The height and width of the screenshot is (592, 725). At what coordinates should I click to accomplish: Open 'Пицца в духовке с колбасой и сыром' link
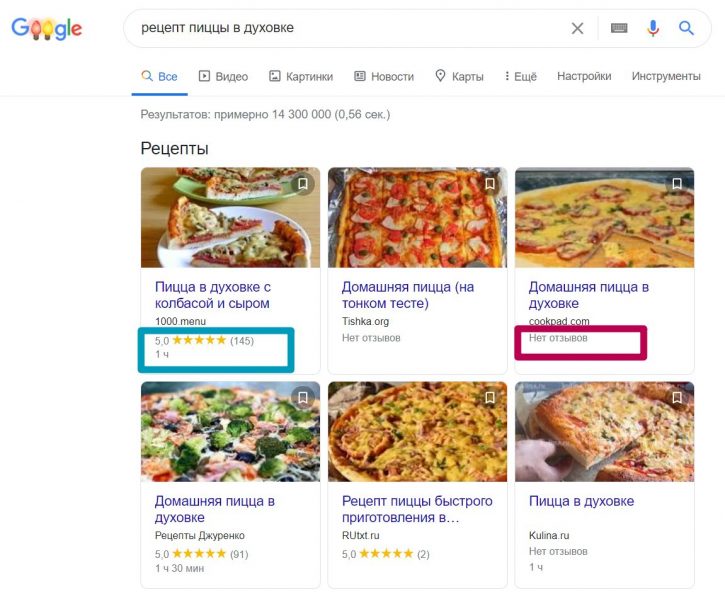[x=213, y=295]
